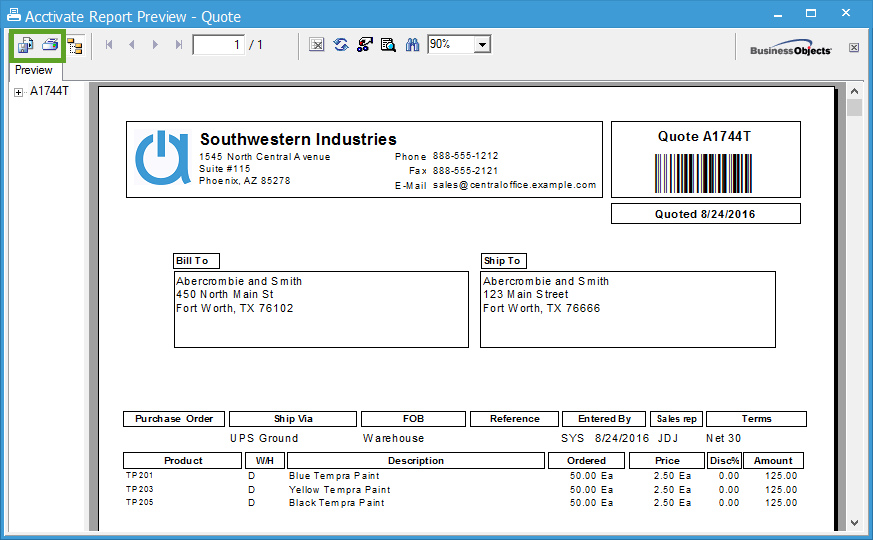Click the Southwestern Industries heading

(x=298, y=139)
